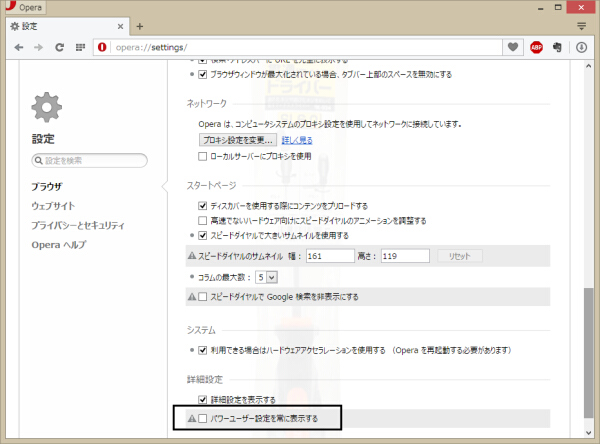This screenshot has height=444, width=600.
Task: Enable ローカルサーバーにプロキシを使用 checkbox
Action: pos(203,157)
